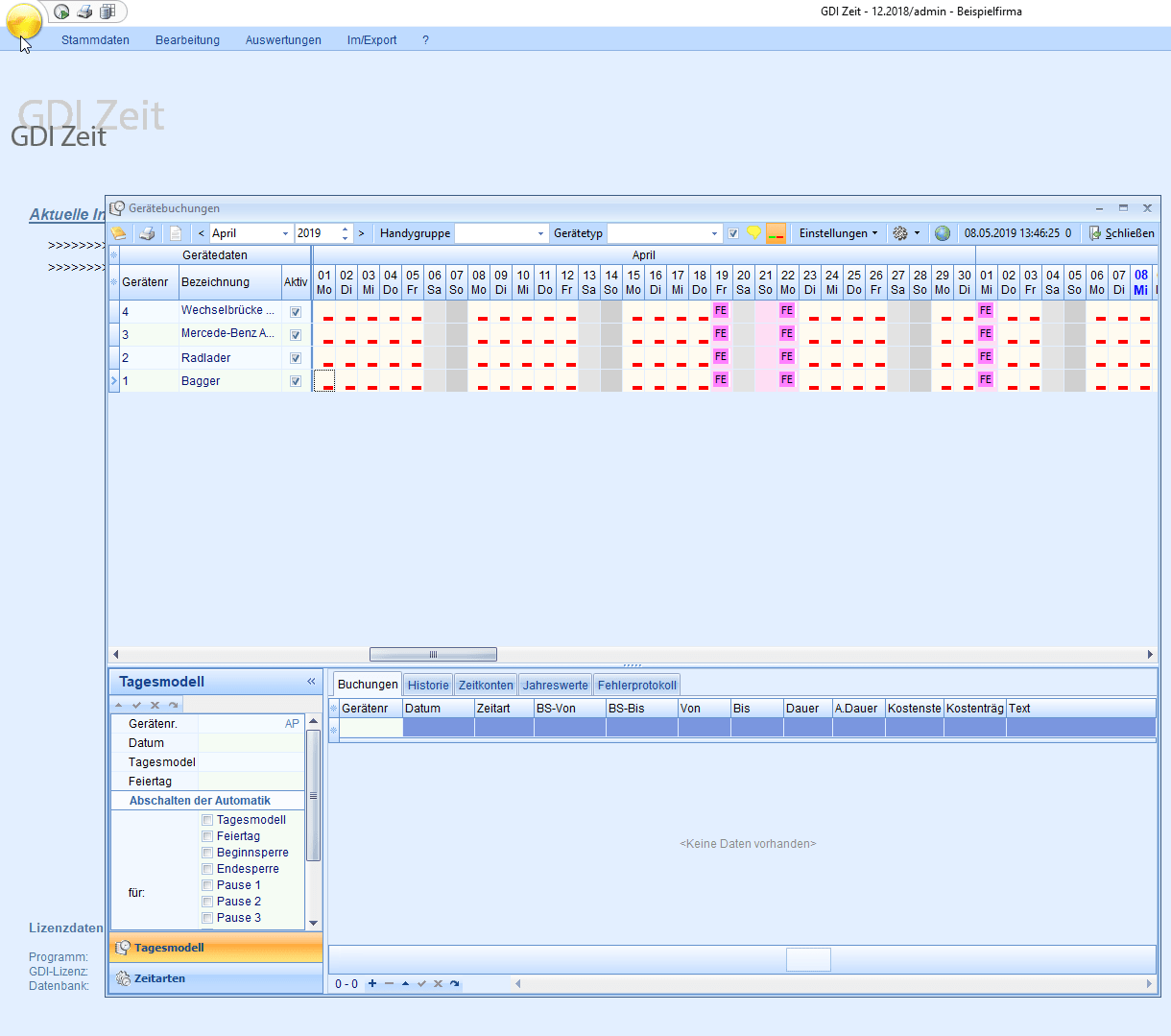This screenshot has width=1171, height=1036.
Task: Click the printer icon in Gerätebuchungen toolbar
Action: point(147,233)
